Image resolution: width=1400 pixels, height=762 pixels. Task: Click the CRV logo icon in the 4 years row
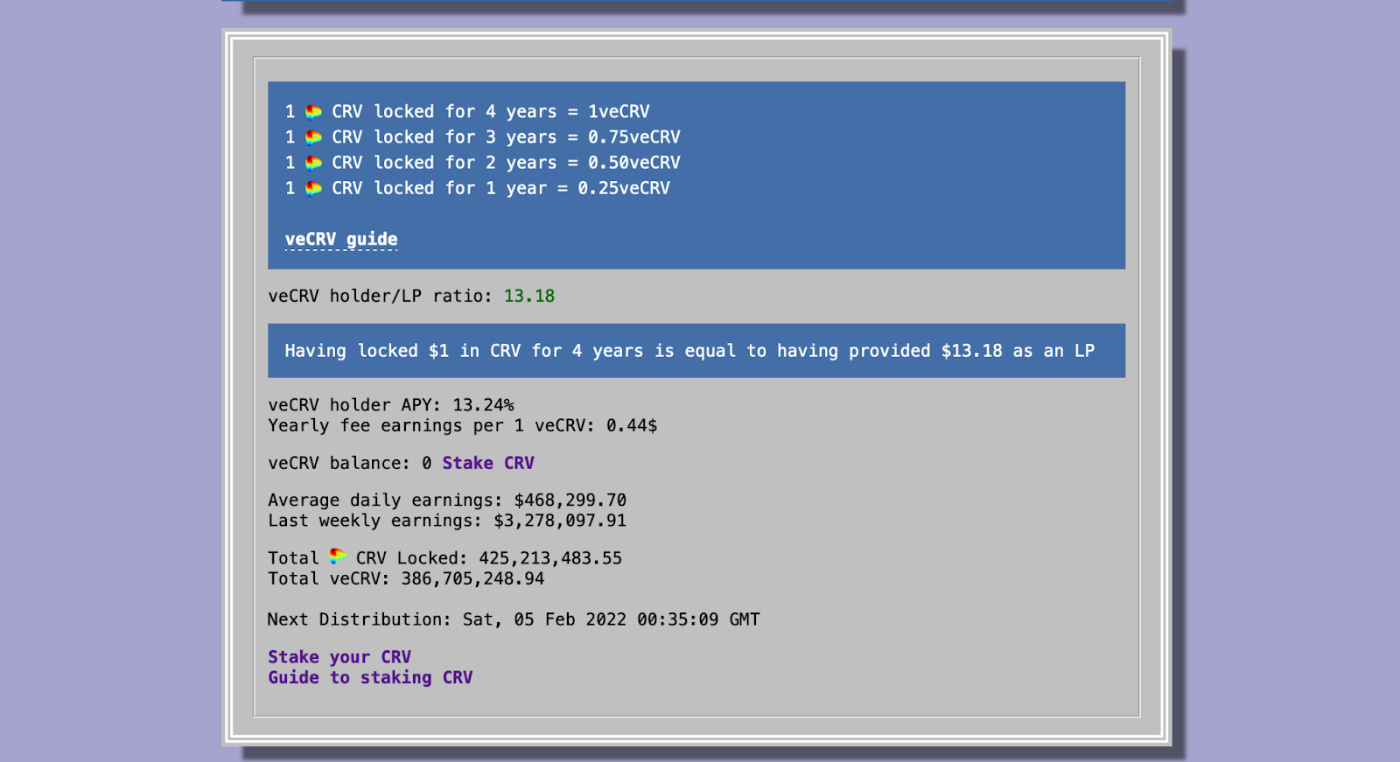313,112
